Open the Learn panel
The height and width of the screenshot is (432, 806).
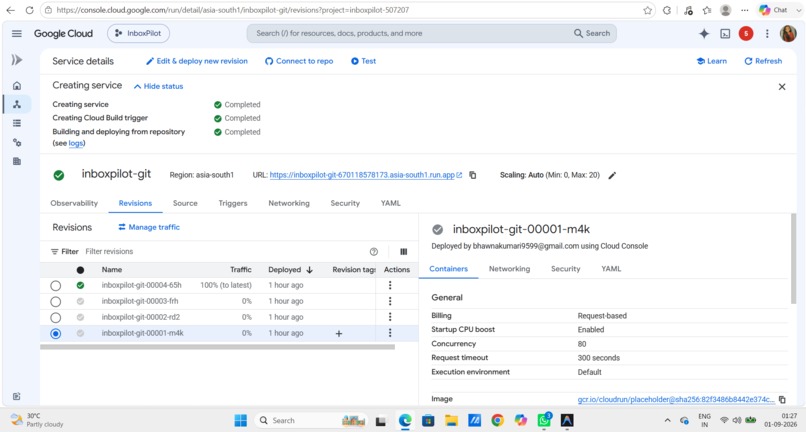tap(711, 61)
